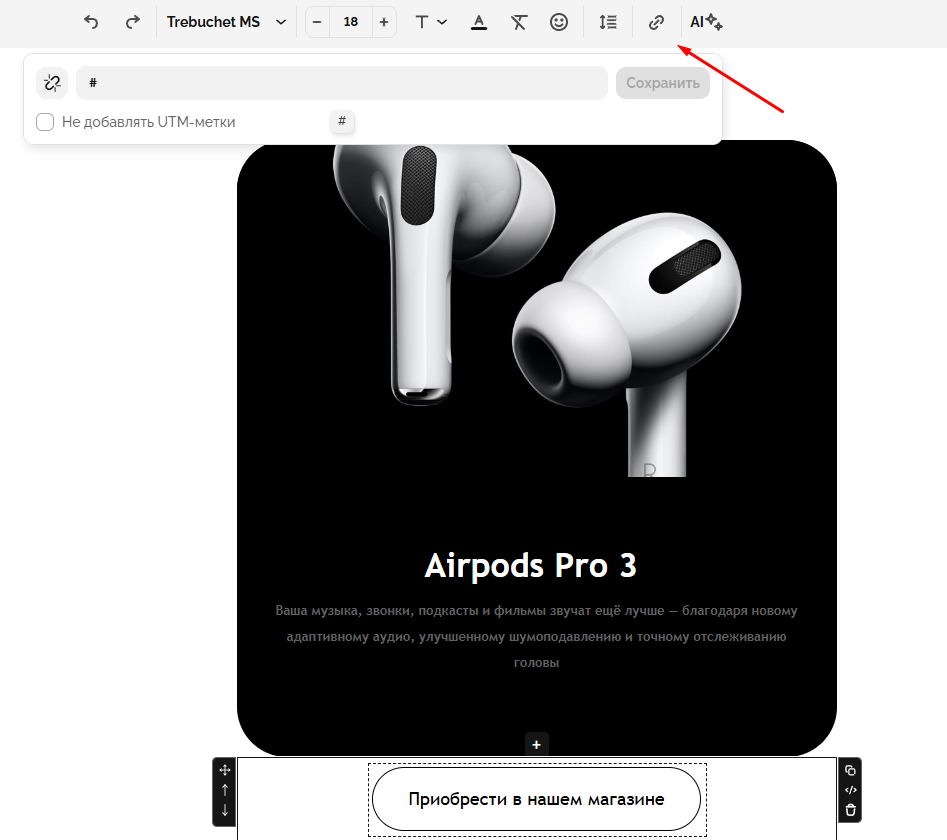
Task: Click the unlink icon beside URL field
Action: click(x=52, y=83)
